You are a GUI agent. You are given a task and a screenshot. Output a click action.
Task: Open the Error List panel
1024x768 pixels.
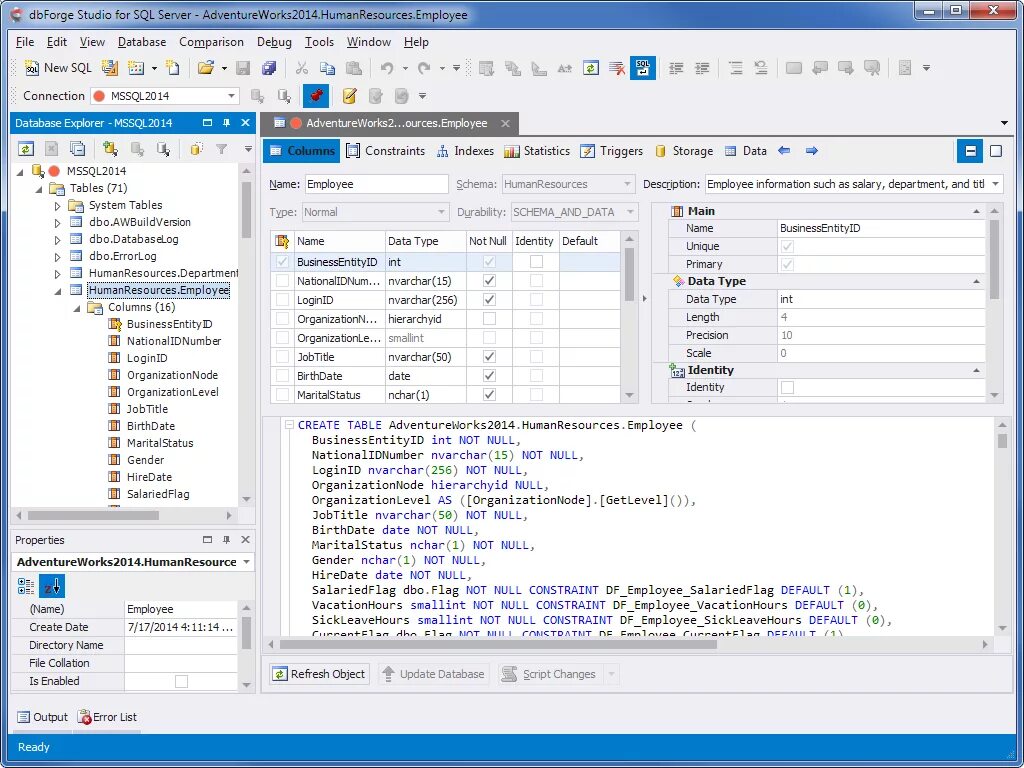tap(107, 717)
